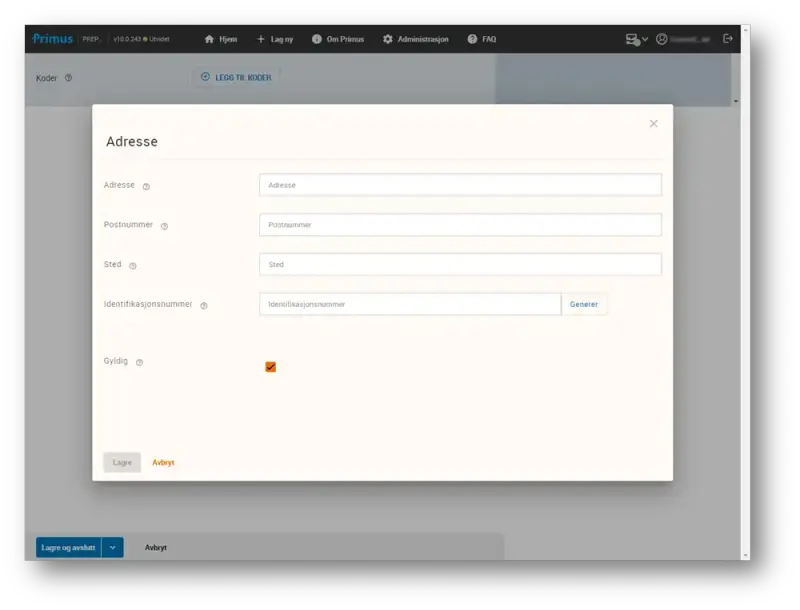Open the database selector dropdown in header
The image size is (800, 610).
click(637, 39)
